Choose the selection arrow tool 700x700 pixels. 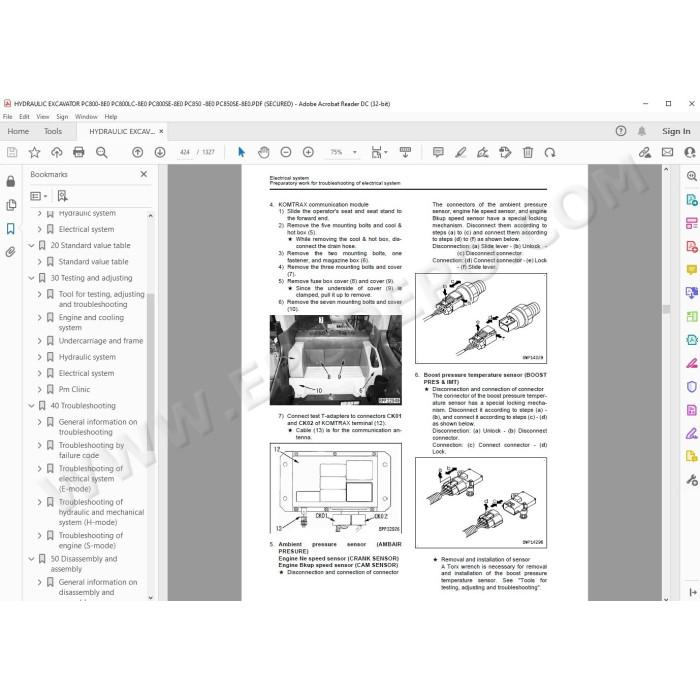point(242,152)
